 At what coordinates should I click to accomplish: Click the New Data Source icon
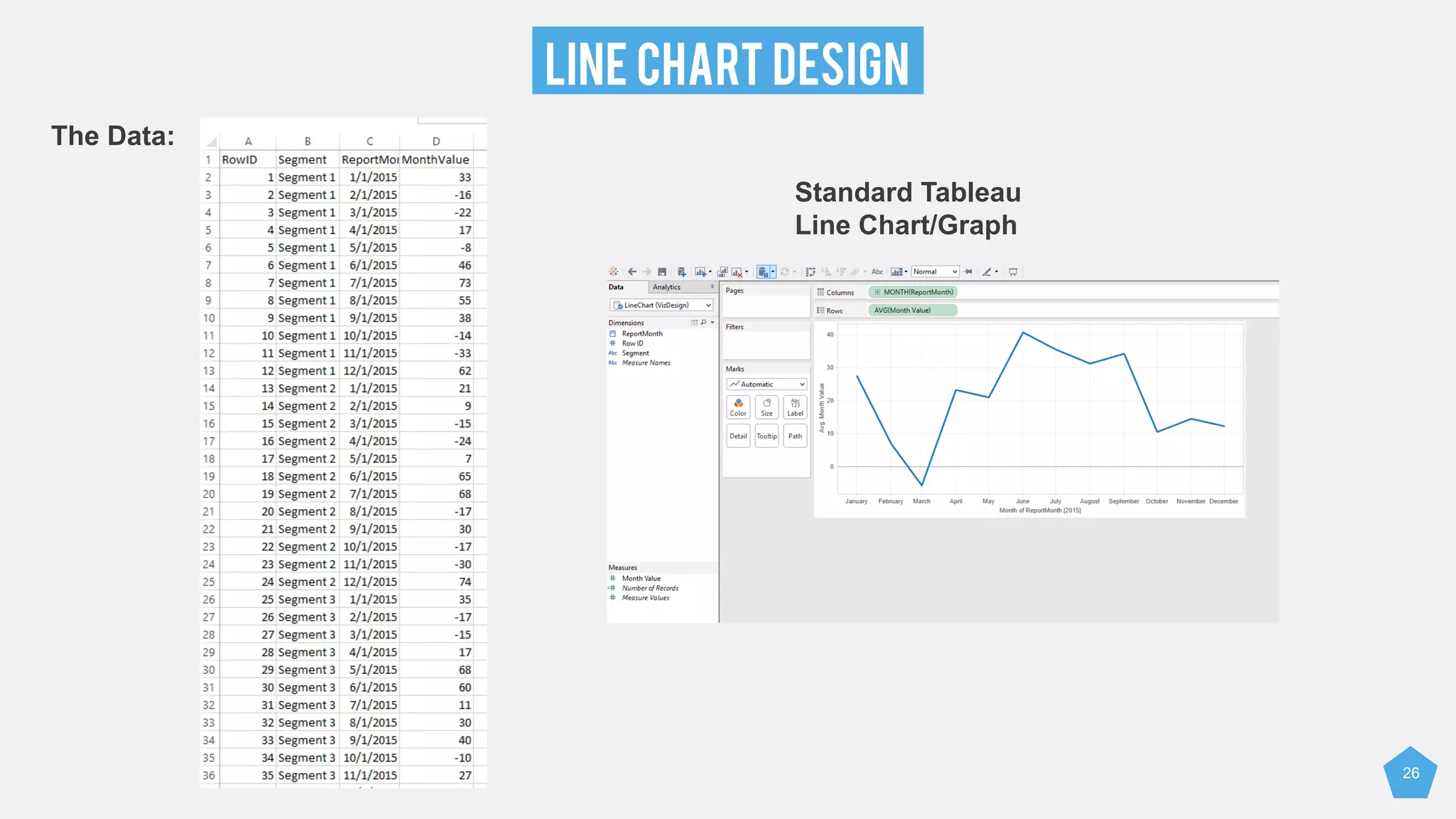coord(682,272)
